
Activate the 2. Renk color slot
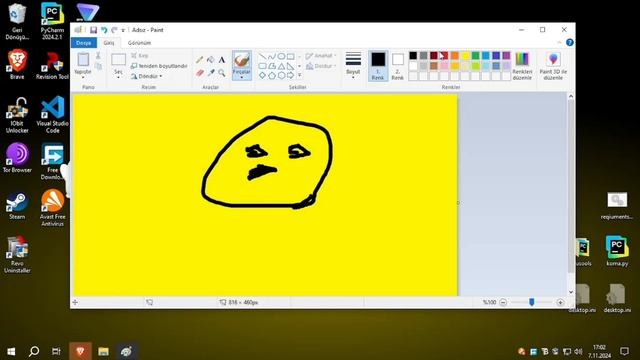tap(398, 65)
